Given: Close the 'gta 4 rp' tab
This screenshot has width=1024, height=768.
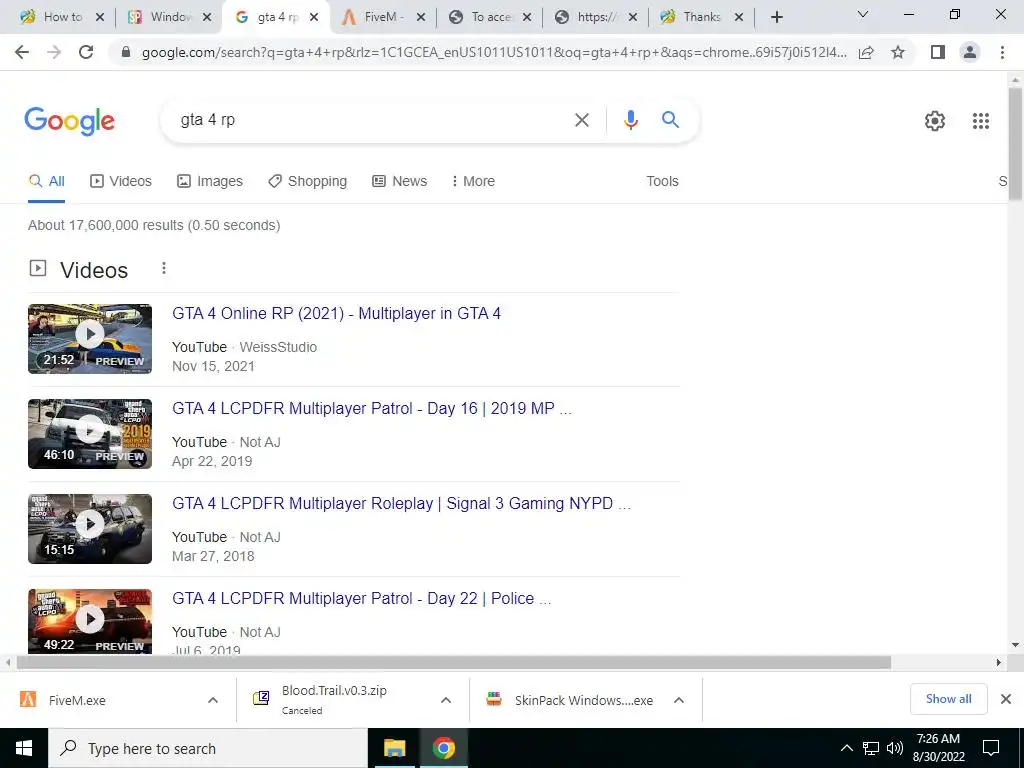Looking at the screenshot, I should [314, 18].
